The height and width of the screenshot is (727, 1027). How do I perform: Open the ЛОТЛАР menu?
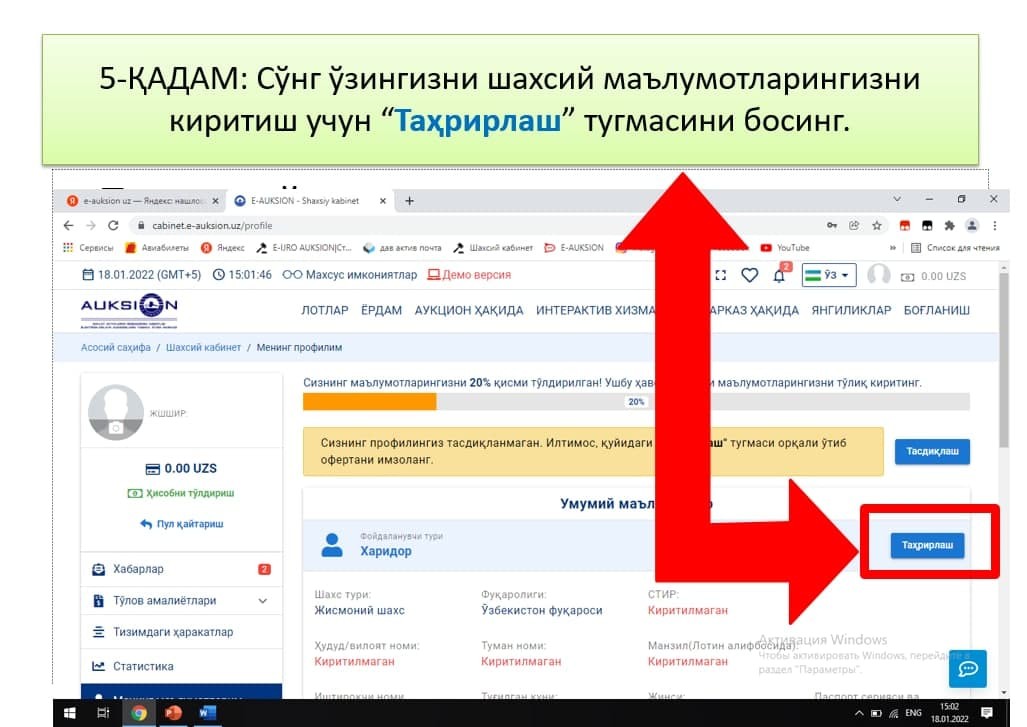[x=325, y=310]
